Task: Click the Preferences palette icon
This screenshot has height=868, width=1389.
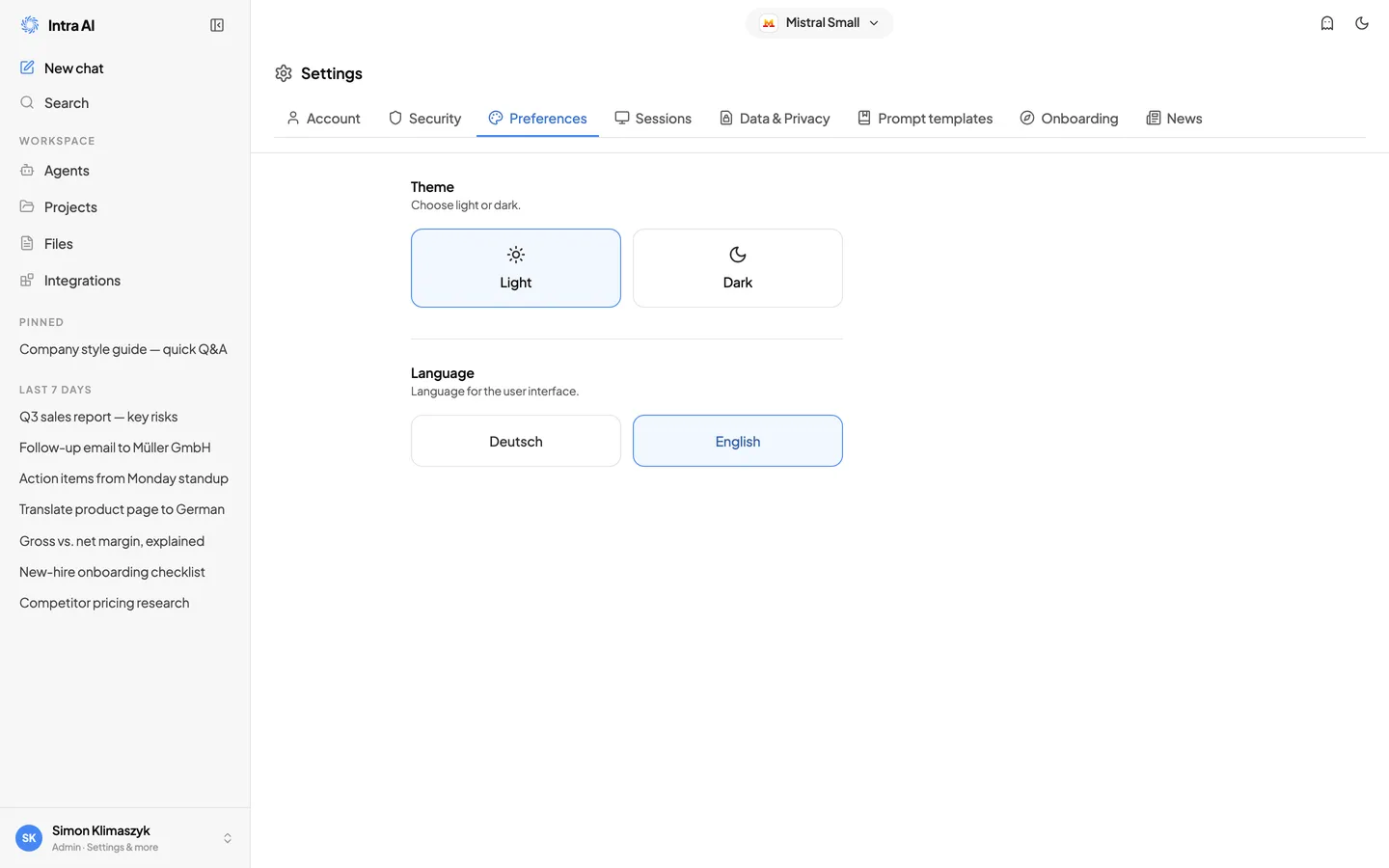Action: pos(496,118)
